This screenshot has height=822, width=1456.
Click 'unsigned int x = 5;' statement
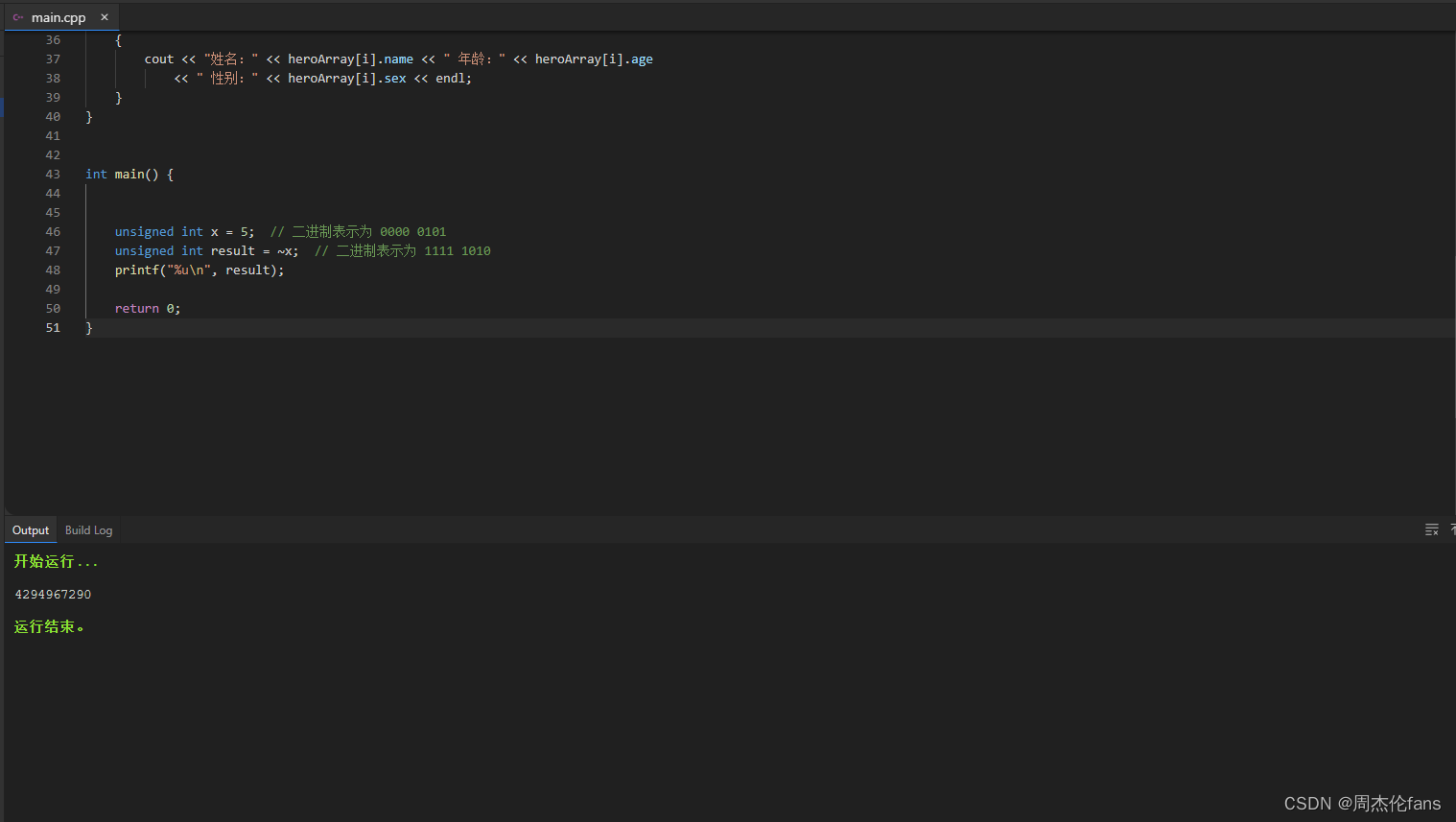tap(185, 232)
